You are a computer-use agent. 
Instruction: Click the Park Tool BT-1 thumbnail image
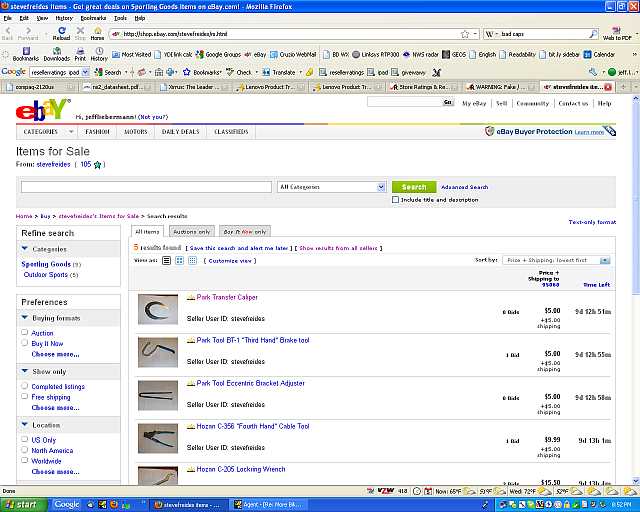pyautogui.click(x=158, y=351)
